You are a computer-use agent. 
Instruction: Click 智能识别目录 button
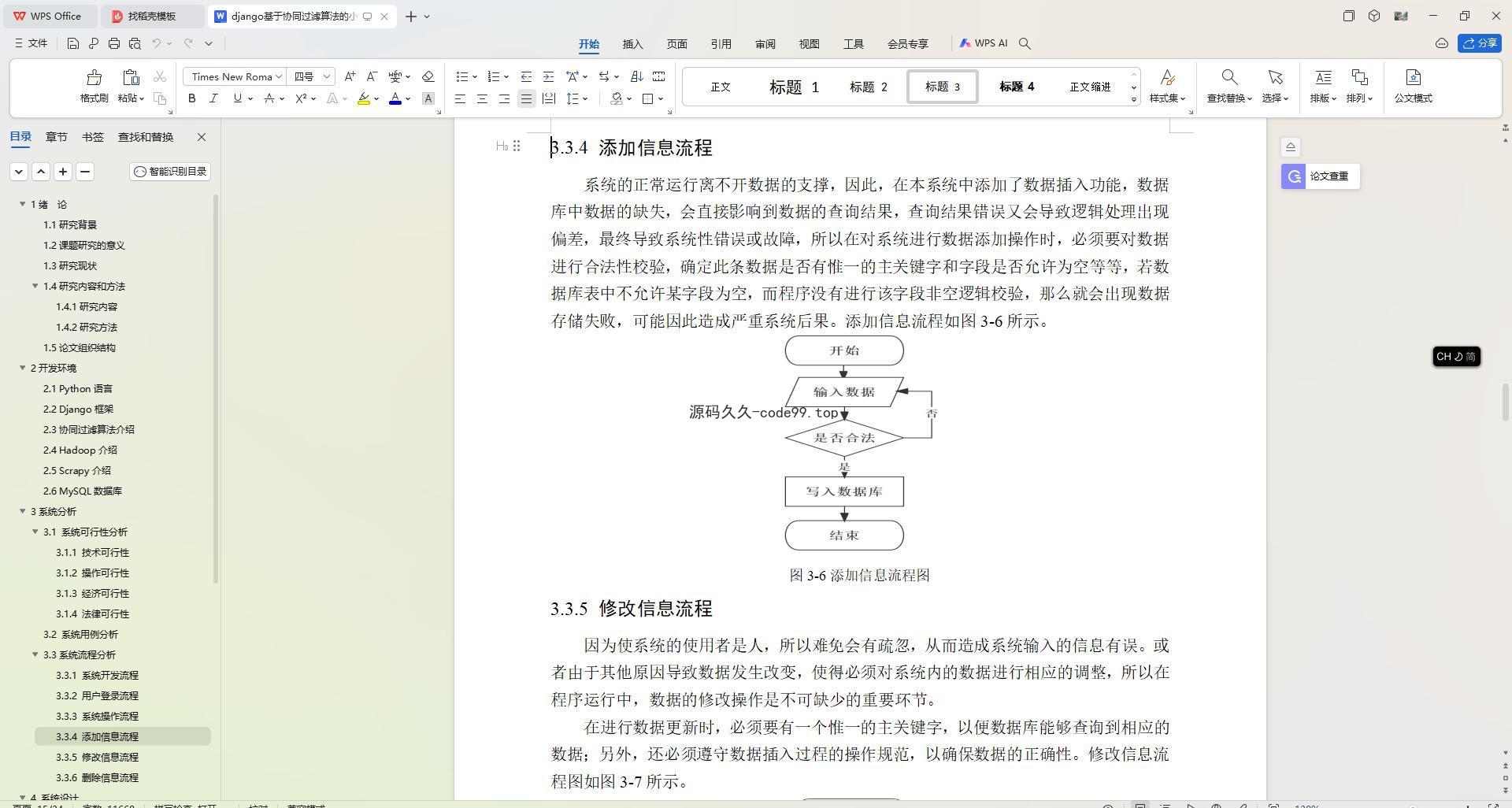click(170, 171)
